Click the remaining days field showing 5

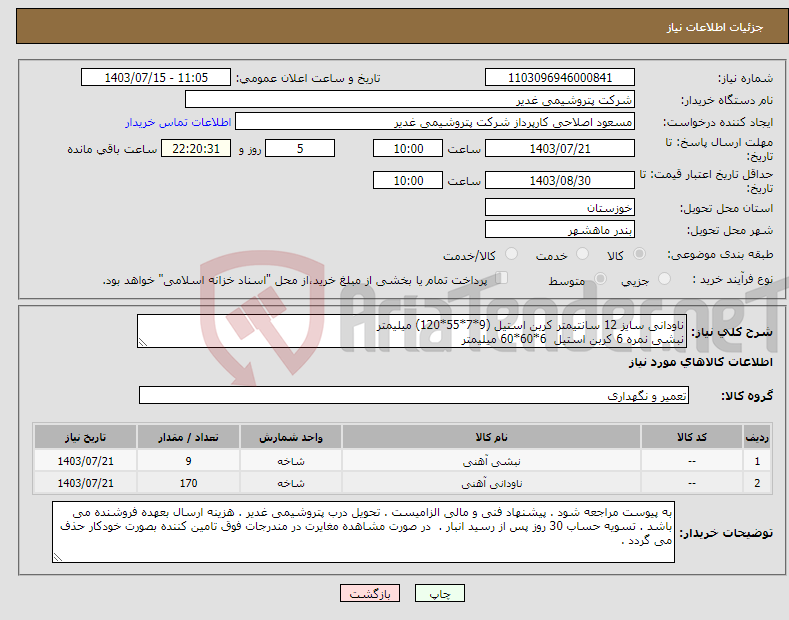pos(300,148)
